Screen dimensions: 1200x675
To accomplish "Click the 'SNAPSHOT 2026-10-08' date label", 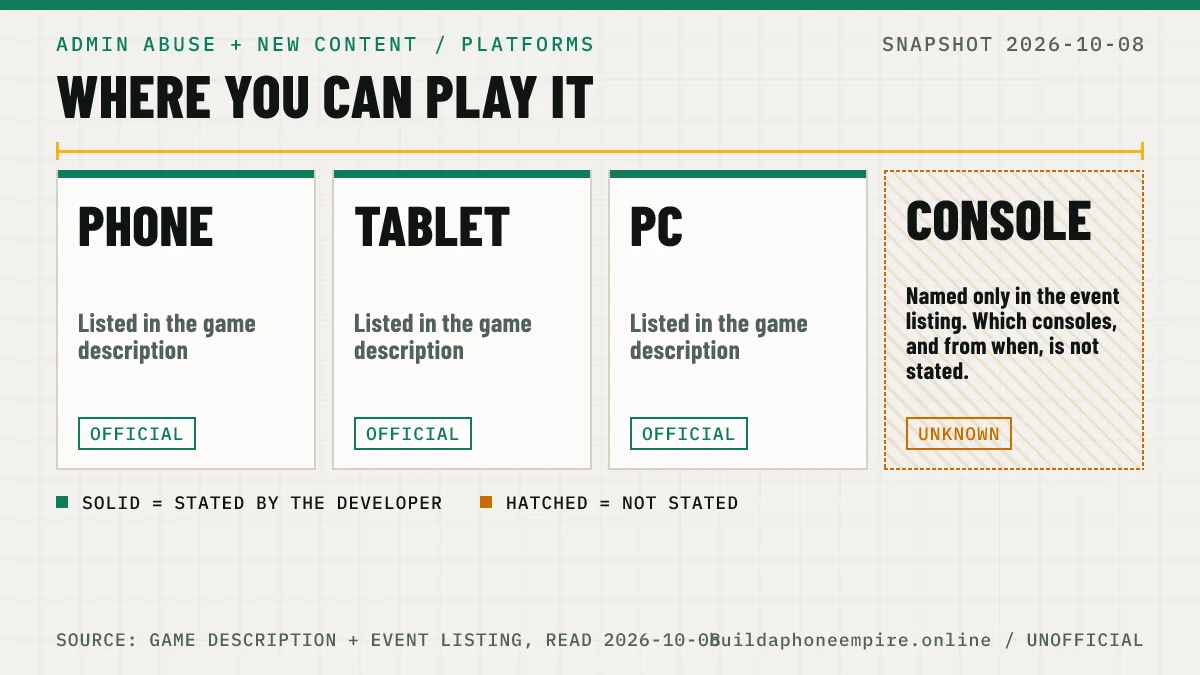I will (1013, 44).
